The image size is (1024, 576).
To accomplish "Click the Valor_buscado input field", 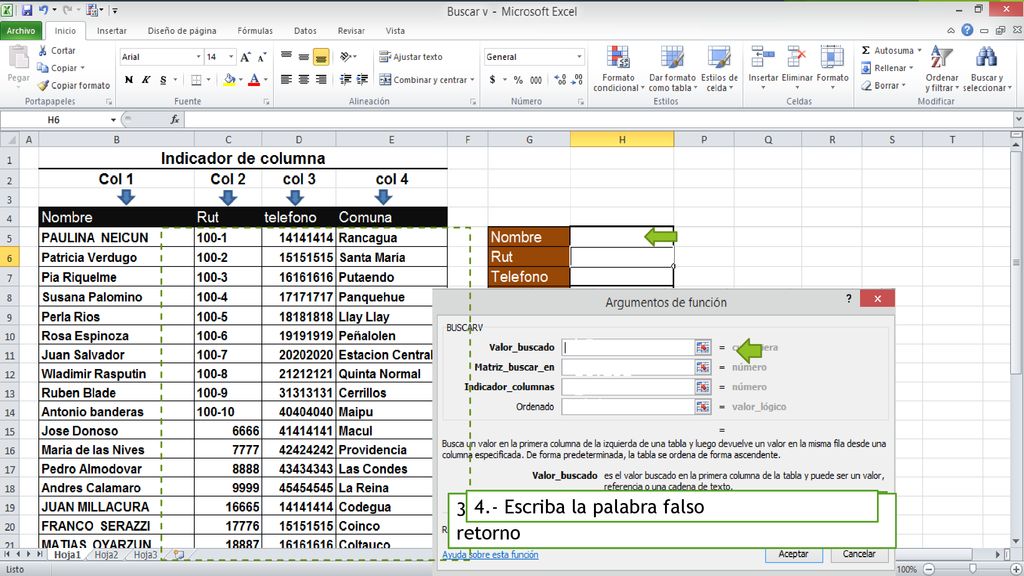I will point(628,347).
